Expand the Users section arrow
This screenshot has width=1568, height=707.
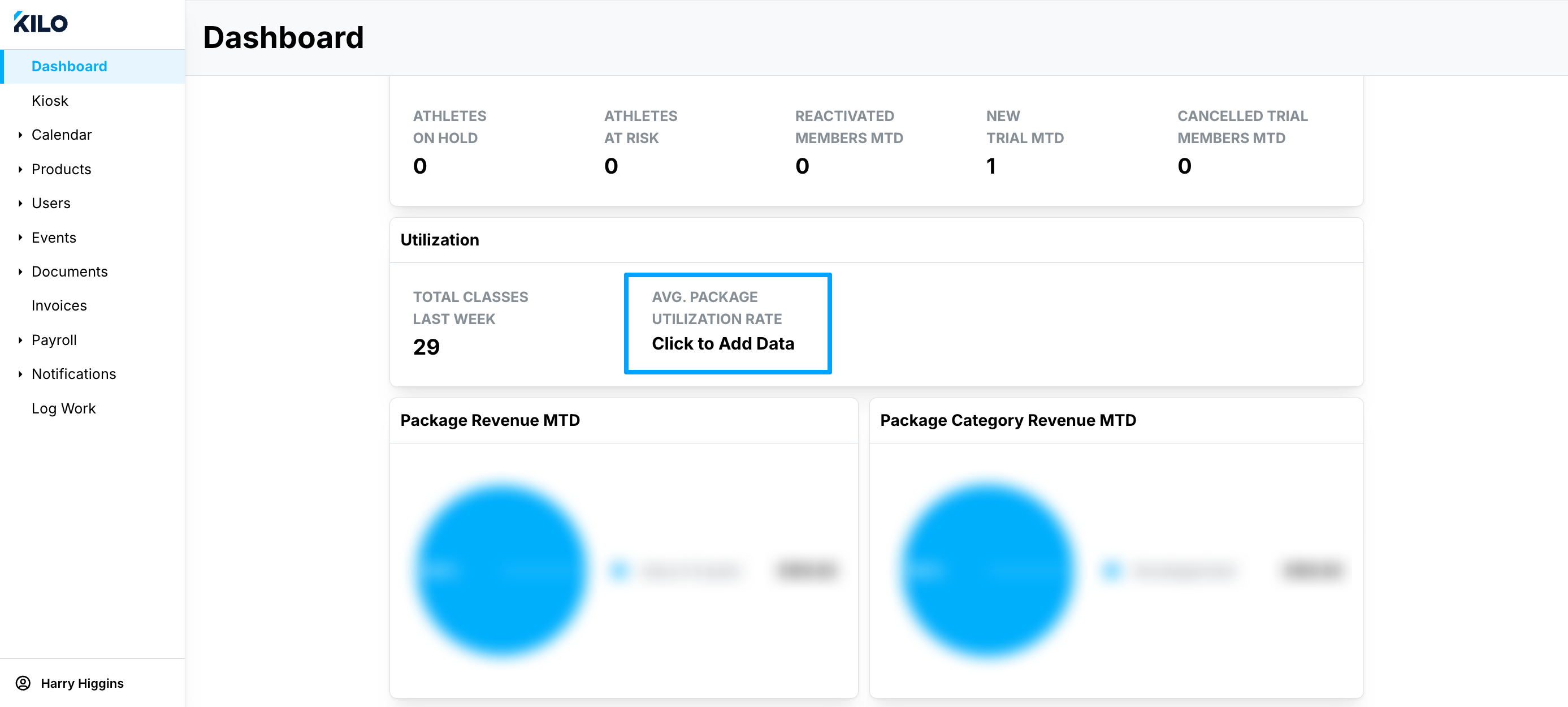[x=20, y=204]
